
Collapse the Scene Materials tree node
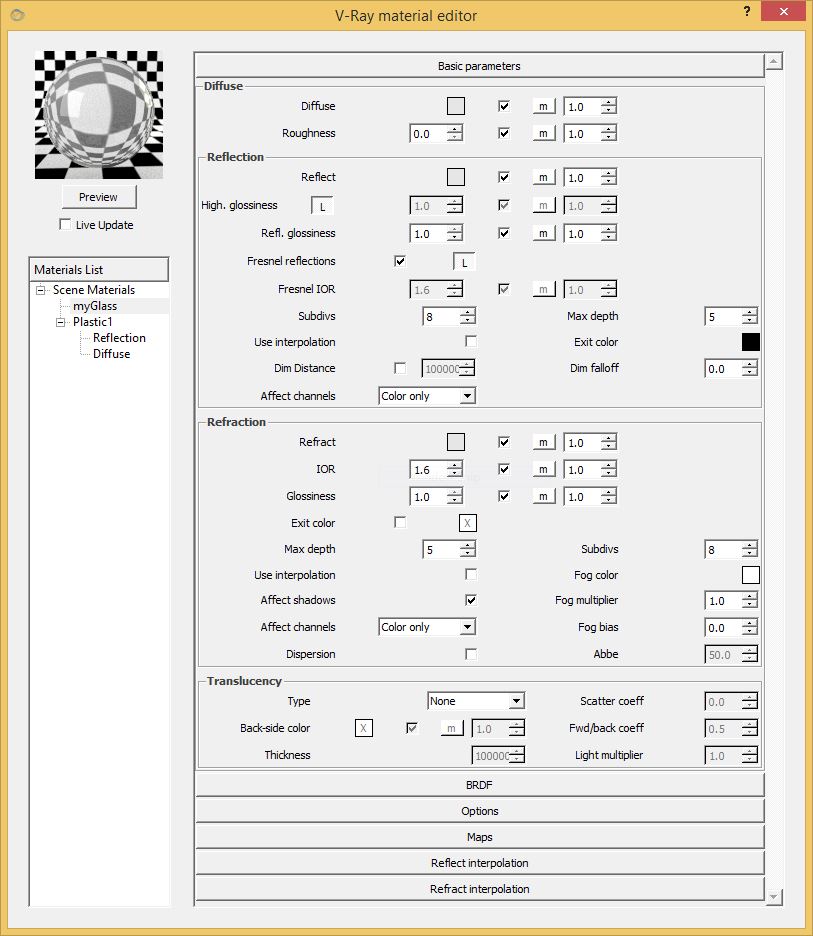tap(41, 290)
